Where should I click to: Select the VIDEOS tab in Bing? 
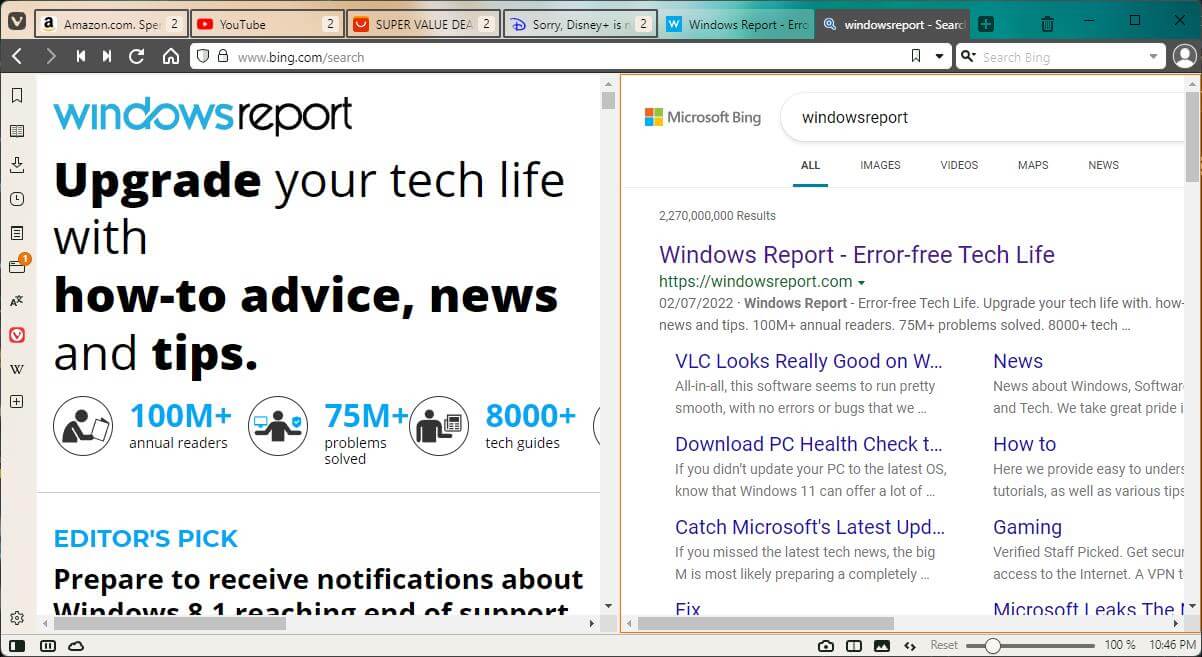pos(959,165)
